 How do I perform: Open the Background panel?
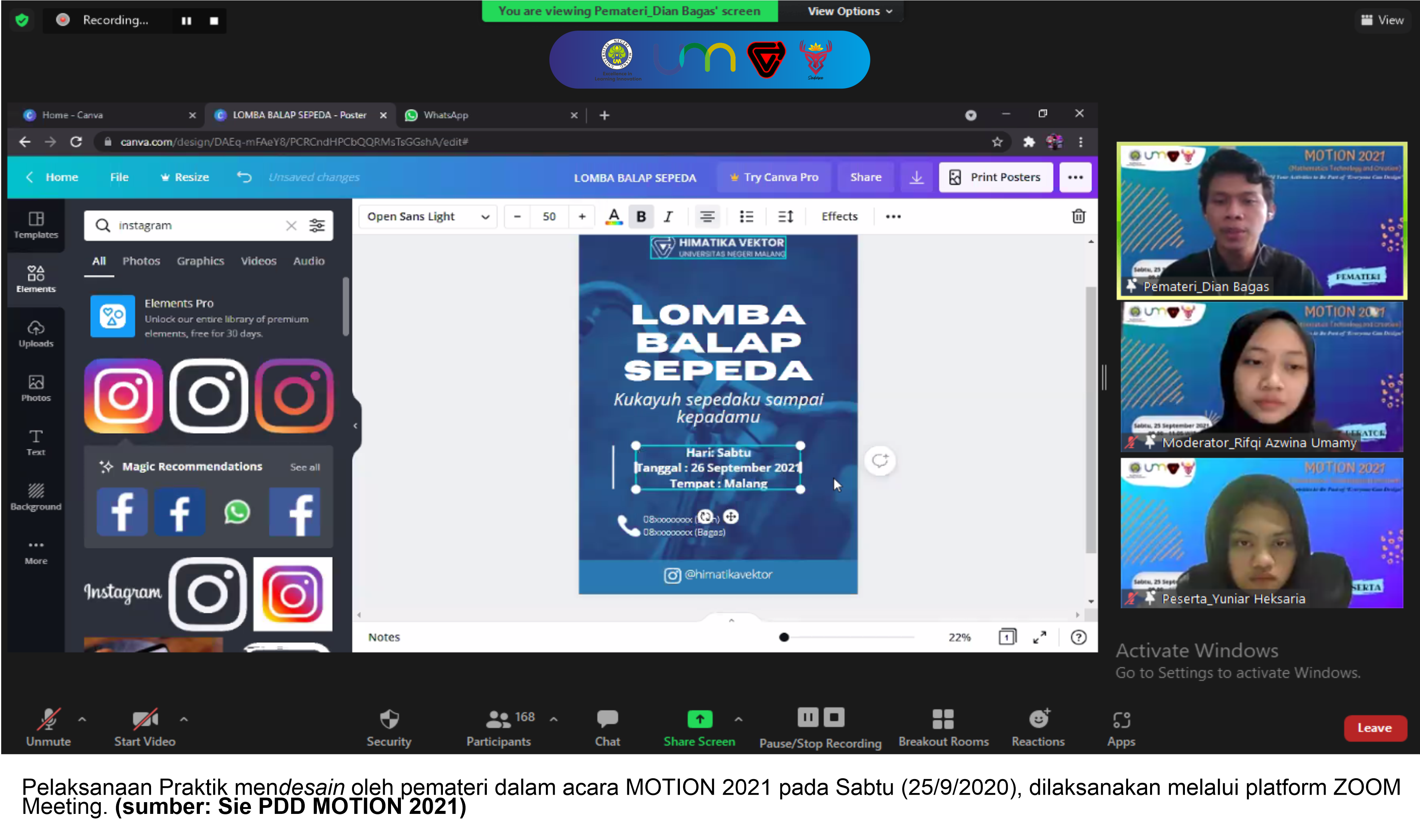[36, 496]
